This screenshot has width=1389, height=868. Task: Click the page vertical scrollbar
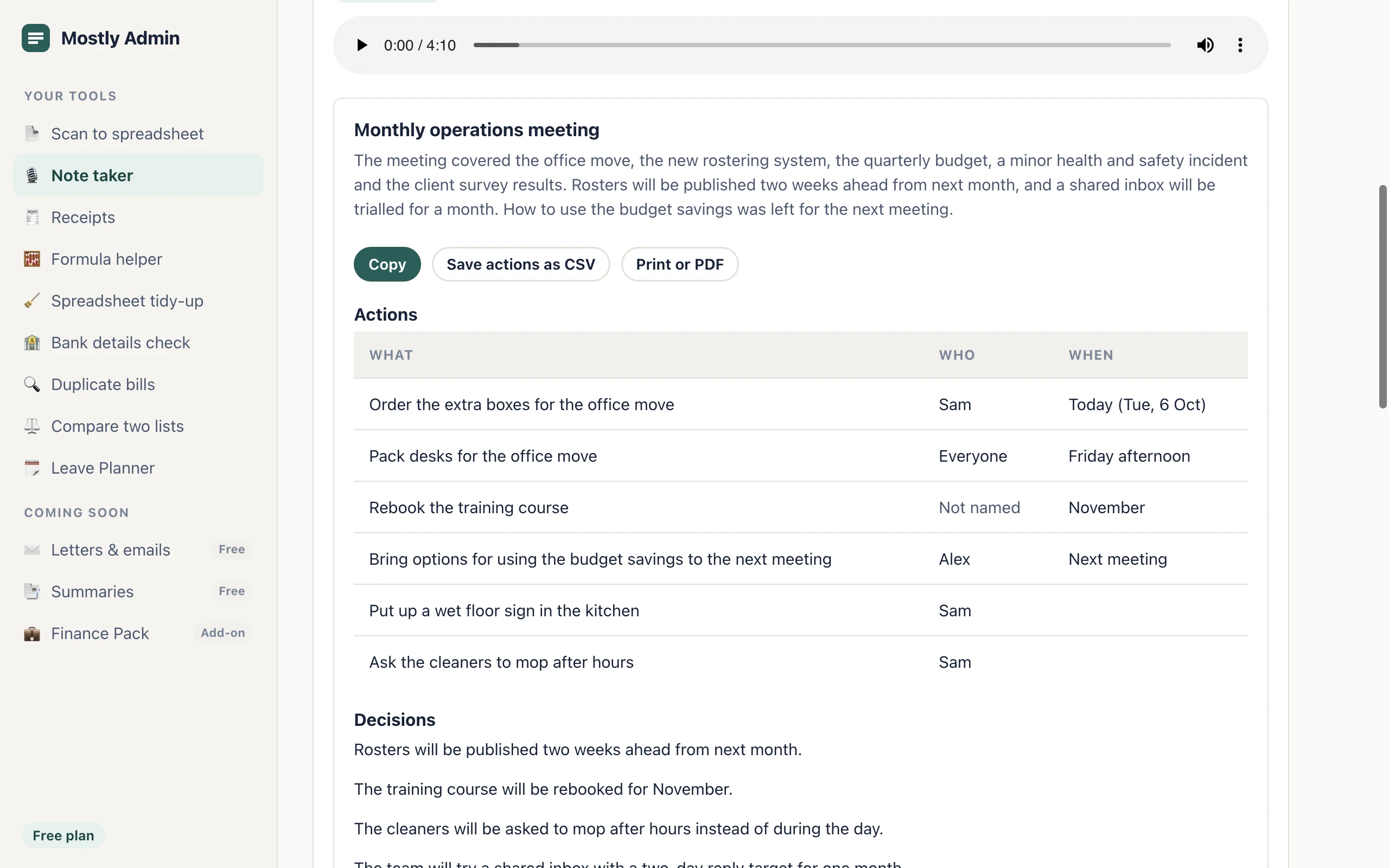[x=1382, y=296]
